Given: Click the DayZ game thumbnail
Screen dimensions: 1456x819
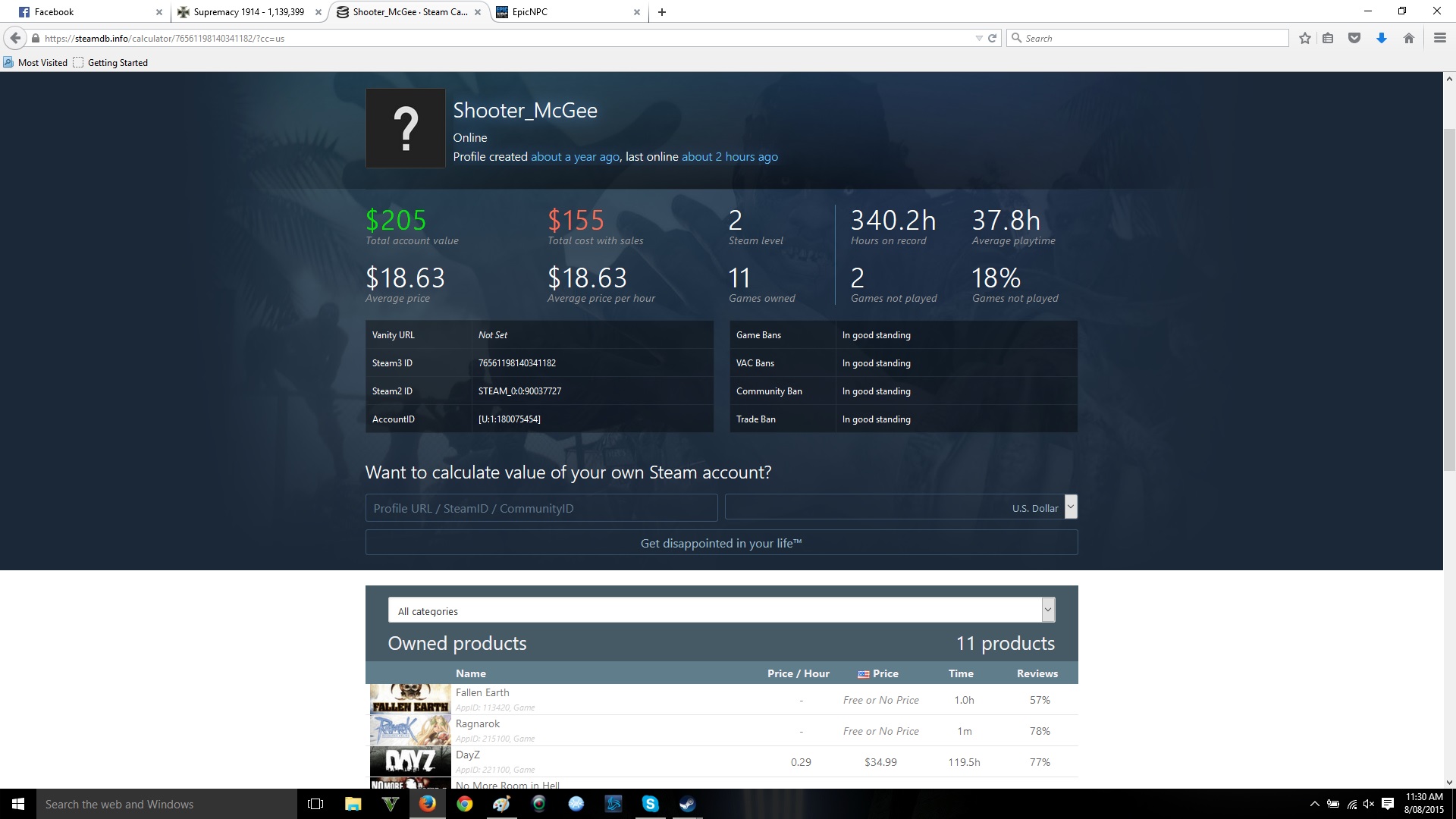Looking at the screenshot, I should tap(409, 761).
